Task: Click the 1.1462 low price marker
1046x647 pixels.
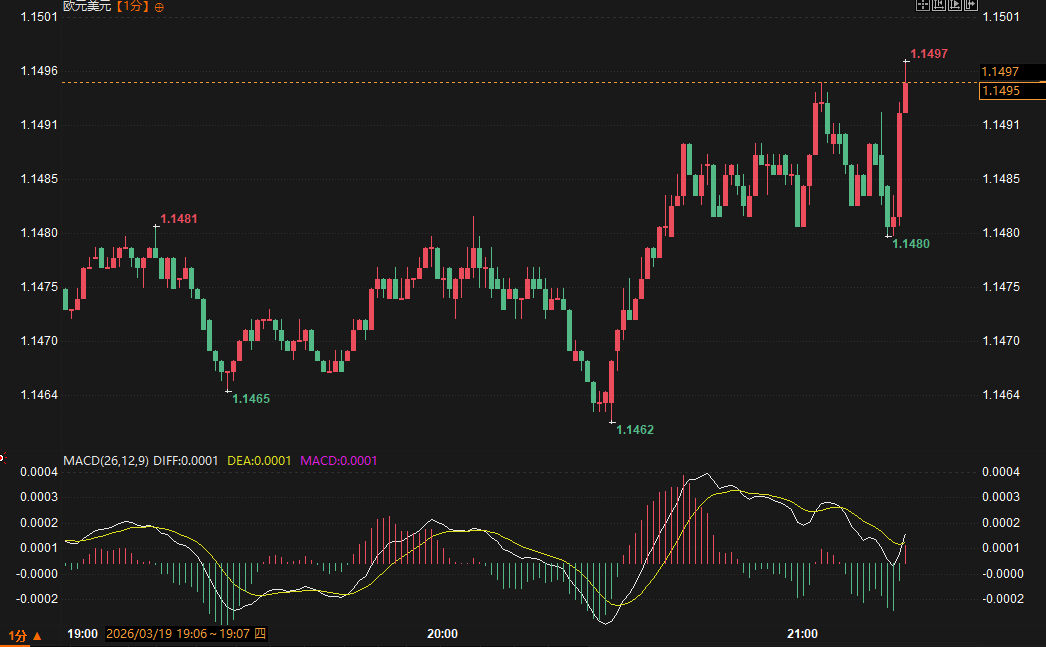Action: (x=634, y=430)
